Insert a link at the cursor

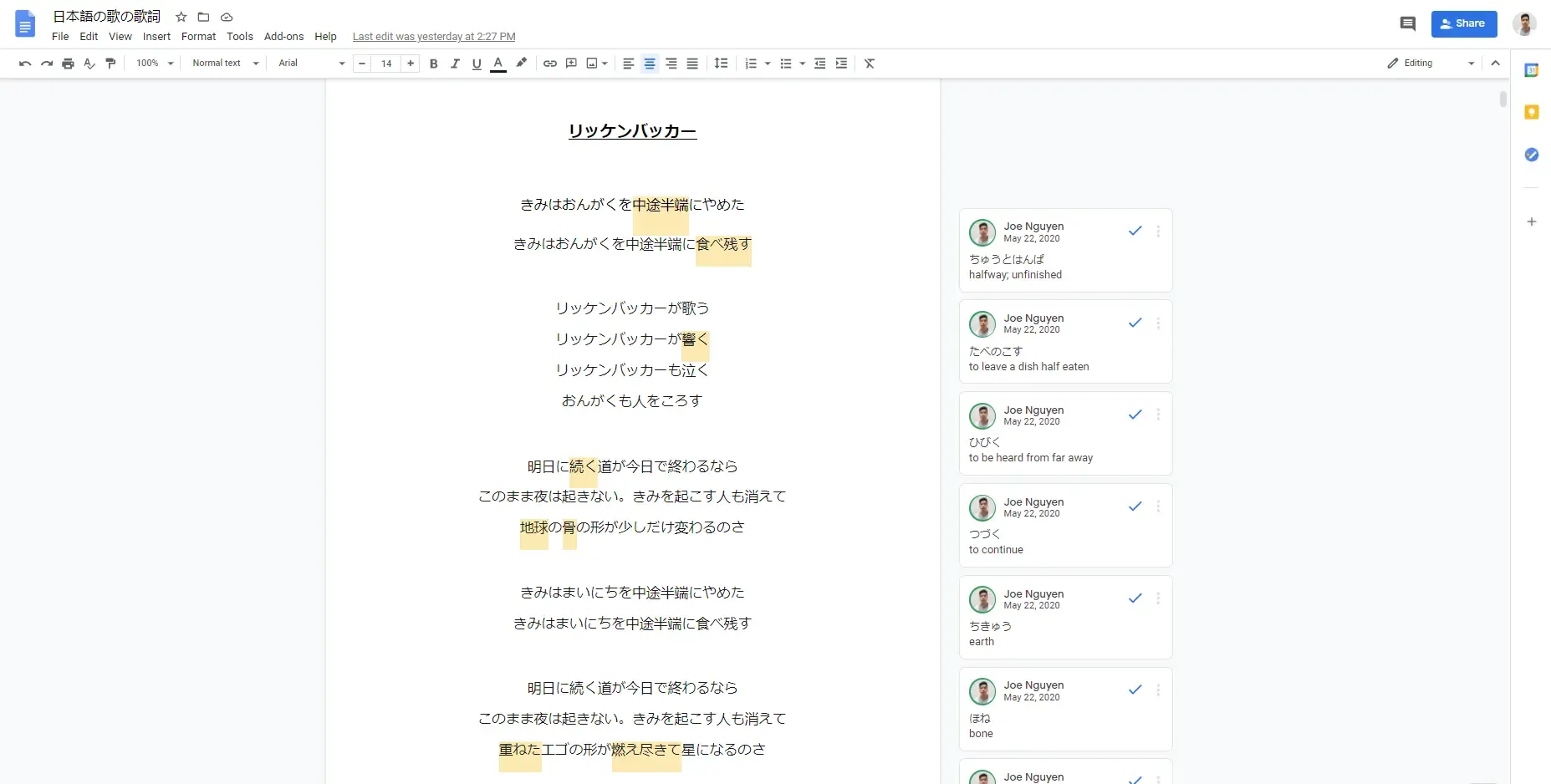click(x=549, y=64)
